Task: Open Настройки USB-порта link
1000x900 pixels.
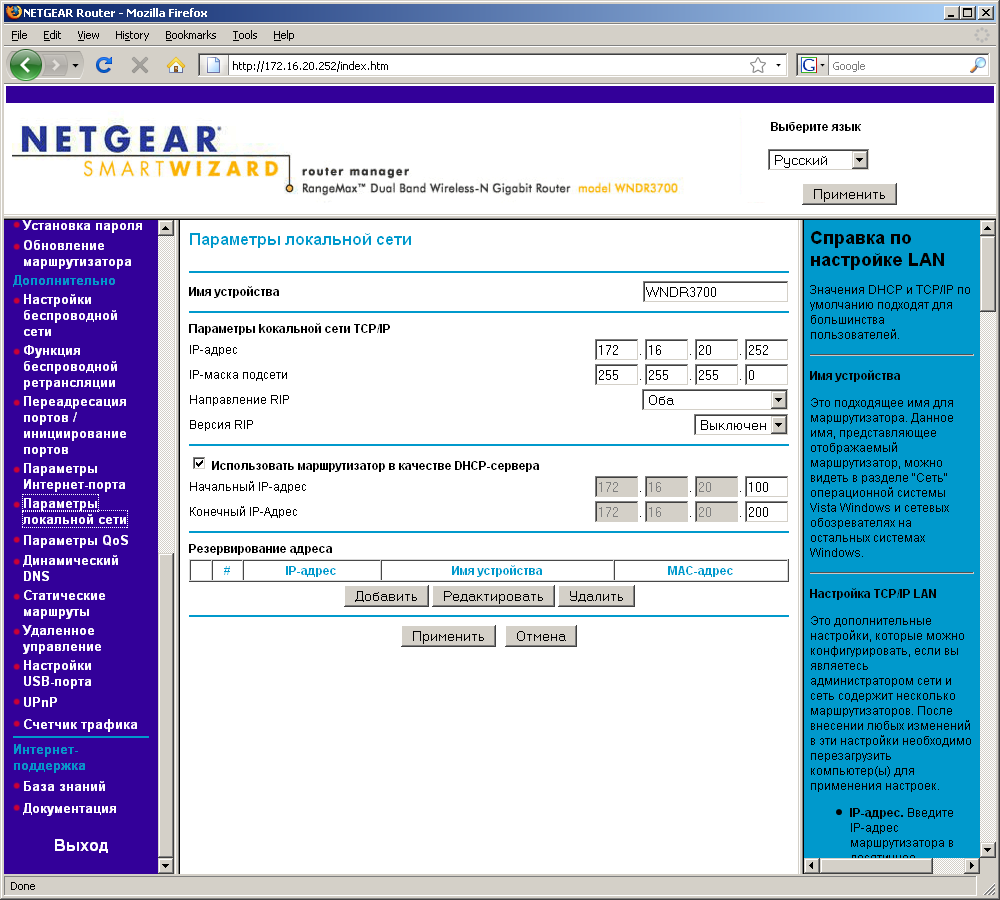Action: pyautogui.click(x=57, y=674)
